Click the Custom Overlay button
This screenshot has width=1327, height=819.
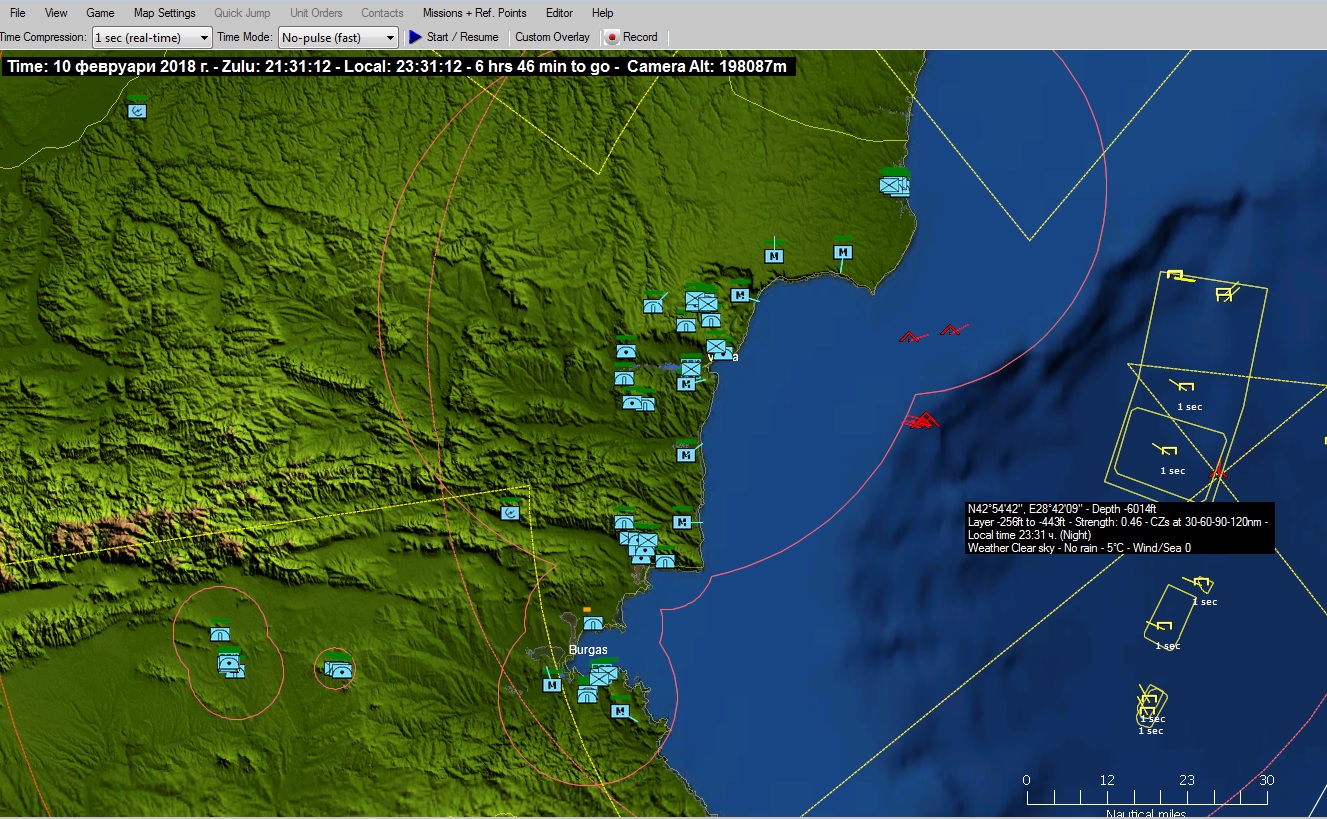[552, 37]
